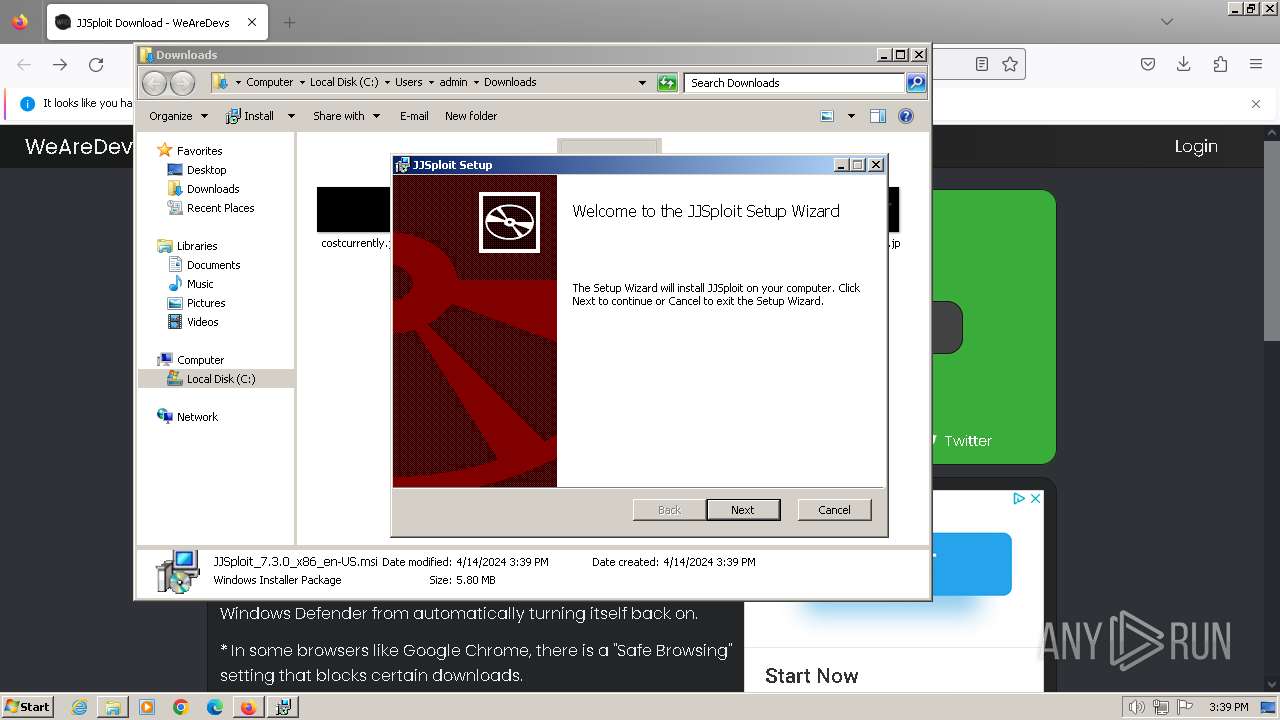Open address bar history dropdown arrow
The image size is (1280, 720).
point(642,83)
